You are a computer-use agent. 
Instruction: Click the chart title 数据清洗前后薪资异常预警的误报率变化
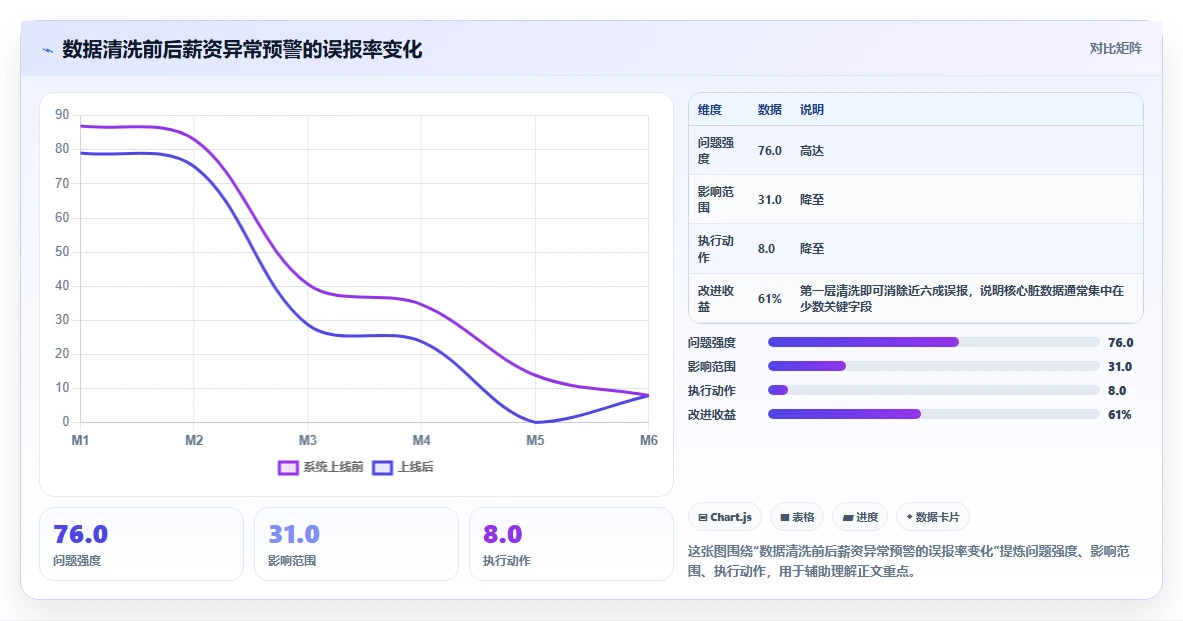(241, 50)
